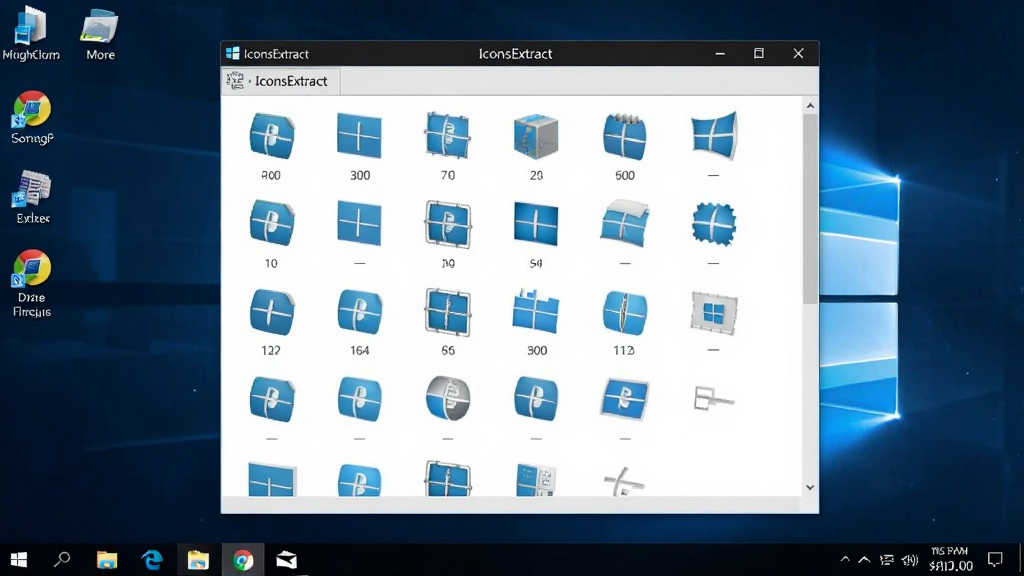Click the taskbar clock

950,559
